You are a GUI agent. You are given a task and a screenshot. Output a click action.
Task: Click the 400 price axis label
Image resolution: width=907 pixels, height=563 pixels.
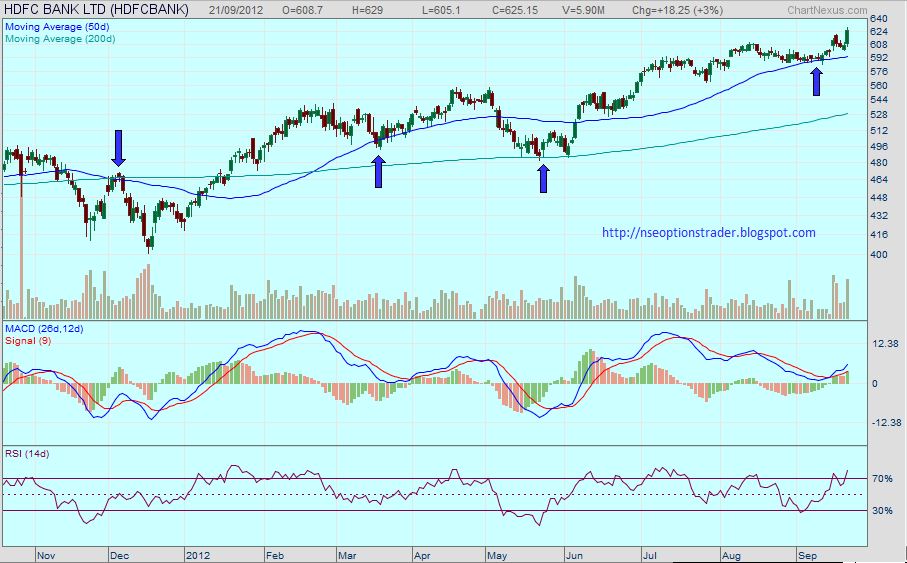click(879, 255)
